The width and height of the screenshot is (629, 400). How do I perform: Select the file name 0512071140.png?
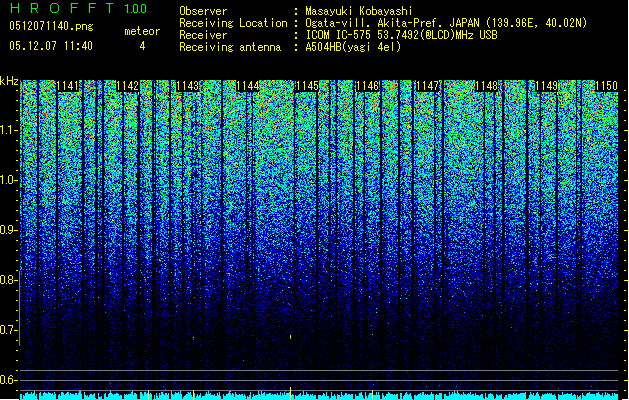click(51, 26)
